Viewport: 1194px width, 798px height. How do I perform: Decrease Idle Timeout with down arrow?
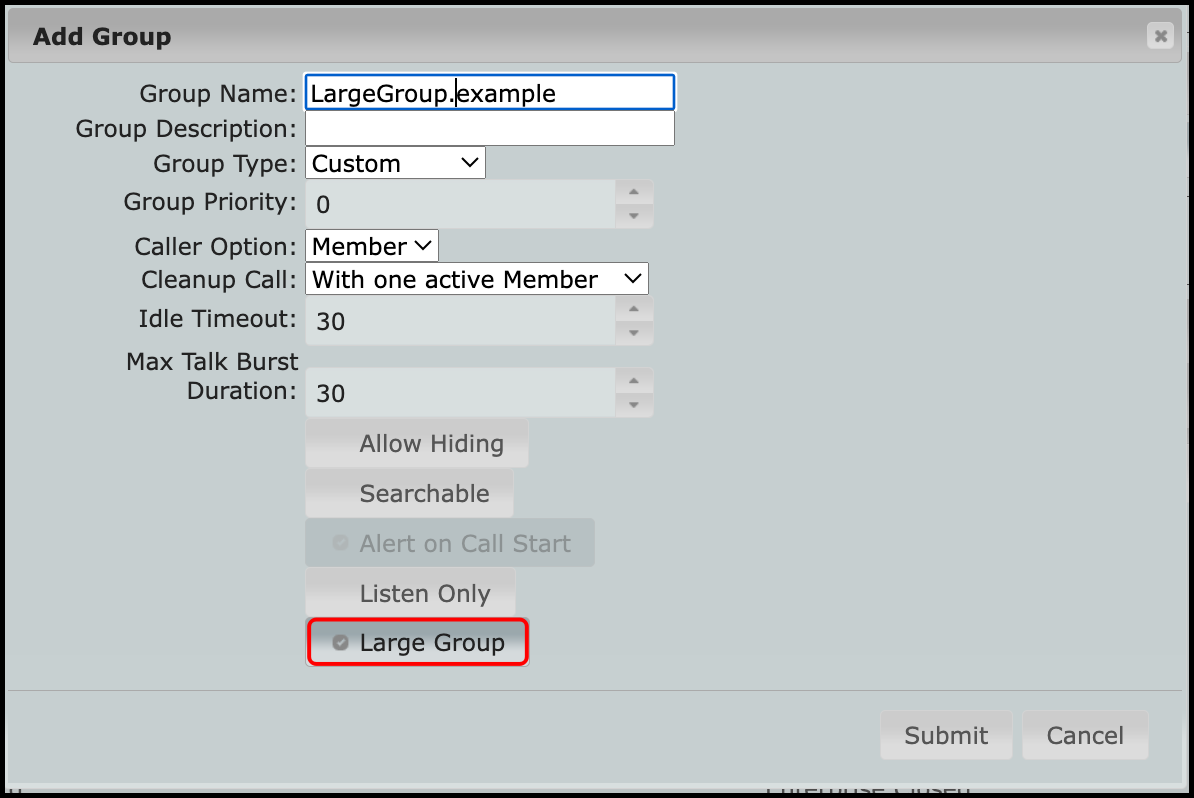click(x=633, y=332)
